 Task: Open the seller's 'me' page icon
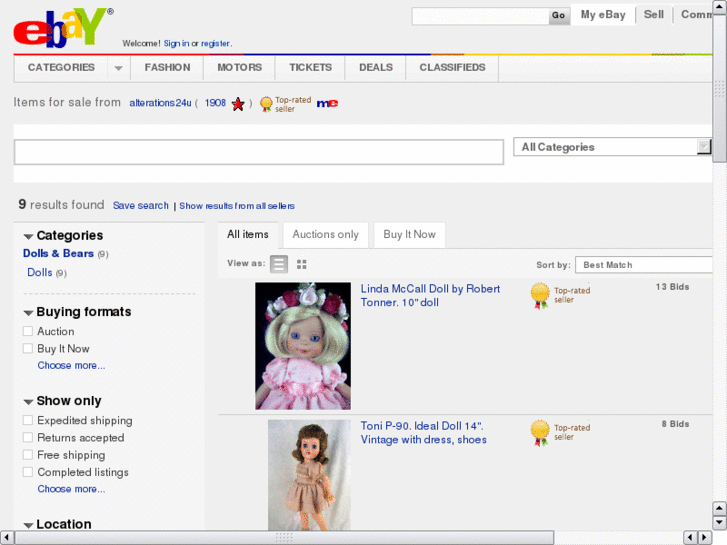click(327, 103)
